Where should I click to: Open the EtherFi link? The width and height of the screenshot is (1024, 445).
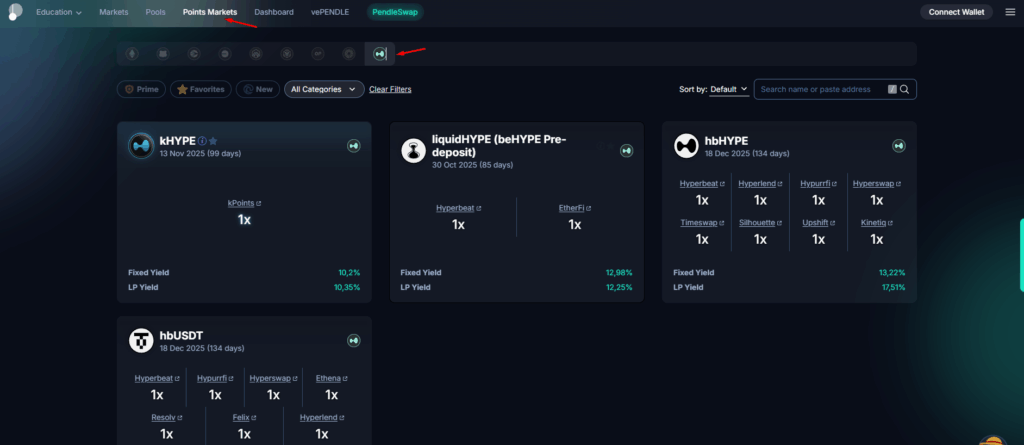(x=571, y=208)
